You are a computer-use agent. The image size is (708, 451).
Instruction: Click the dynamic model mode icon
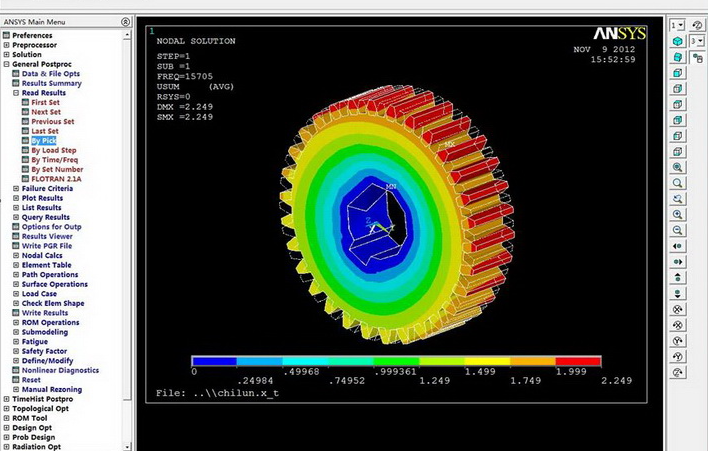[x=679, y=372]
